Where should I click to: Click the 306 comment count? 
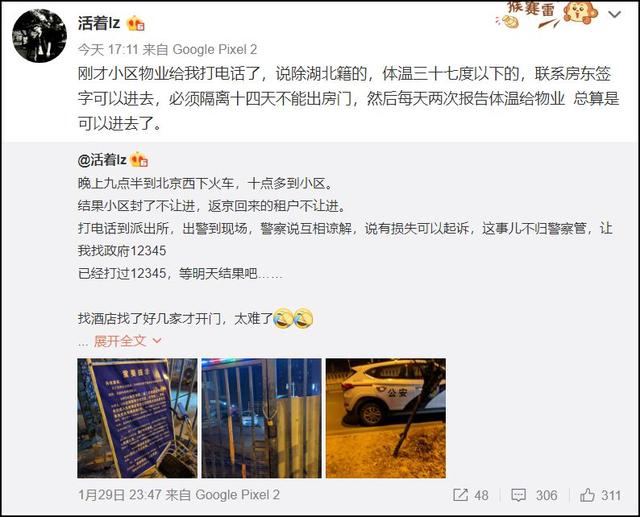(546, 495)
